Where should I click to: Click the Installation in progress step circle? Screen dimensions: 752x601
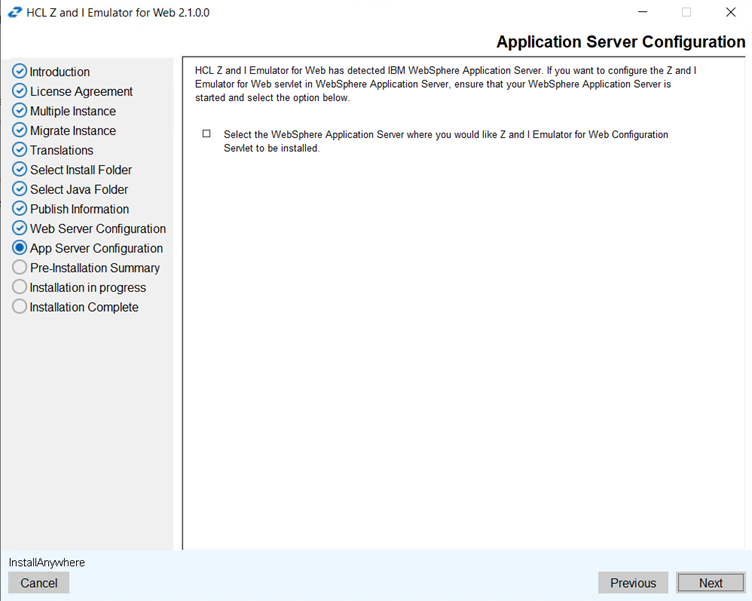point(19,287)
